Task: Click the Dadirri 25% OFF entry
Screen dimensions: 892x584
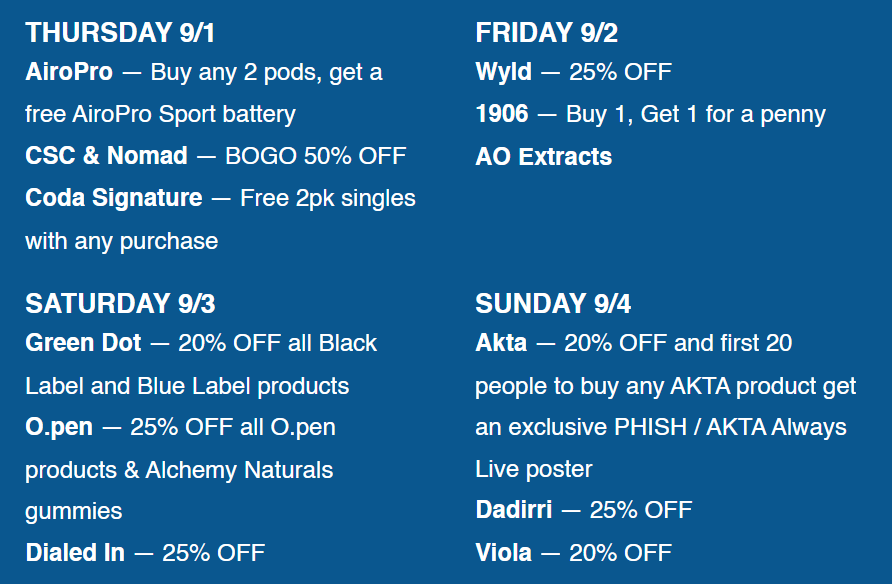Action: click(x=584, y=510)
